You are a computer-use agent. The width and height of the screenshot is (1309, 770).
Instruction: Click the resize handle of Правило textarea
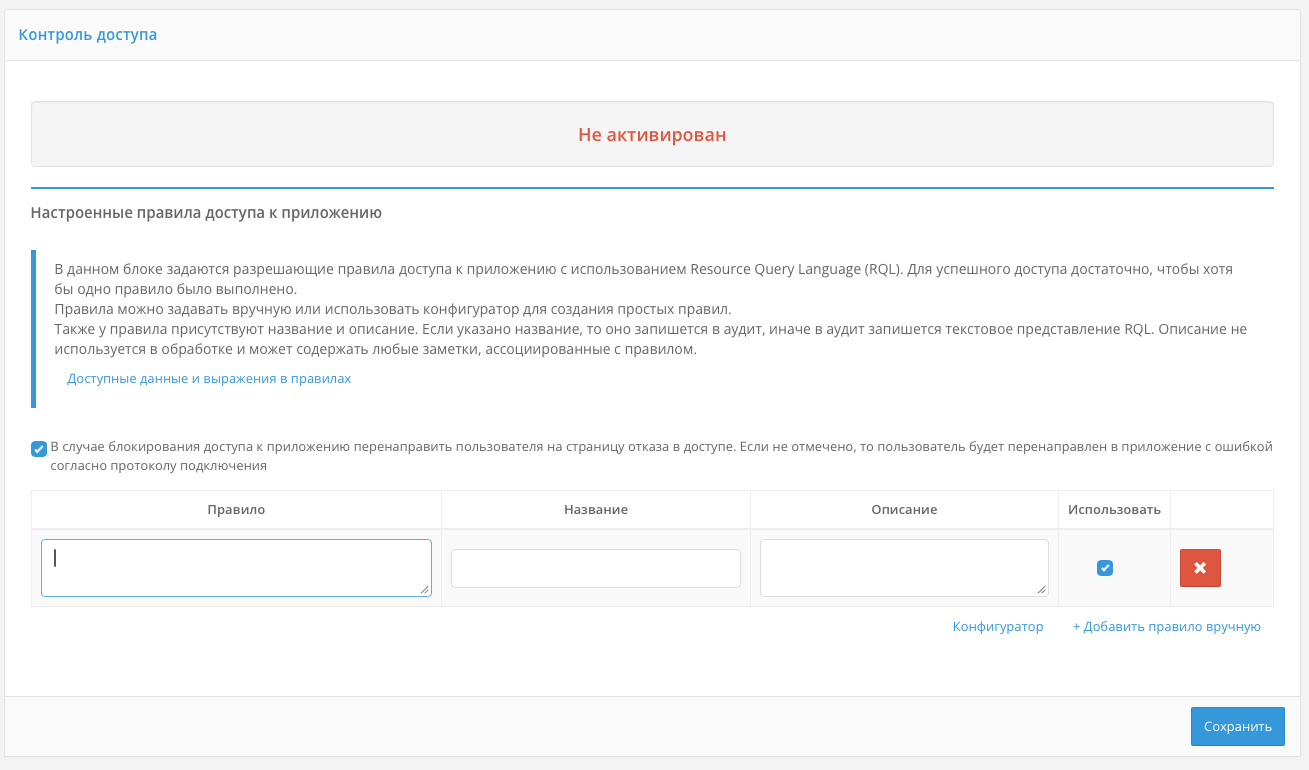[425, 590]
